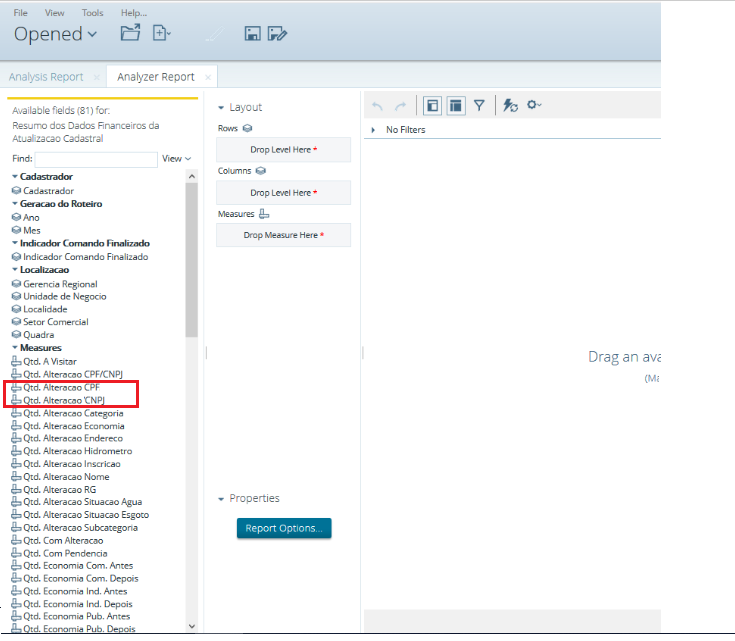Open the Opened perspective dropdown
The image size is (735, 641).
coord(55,34)
